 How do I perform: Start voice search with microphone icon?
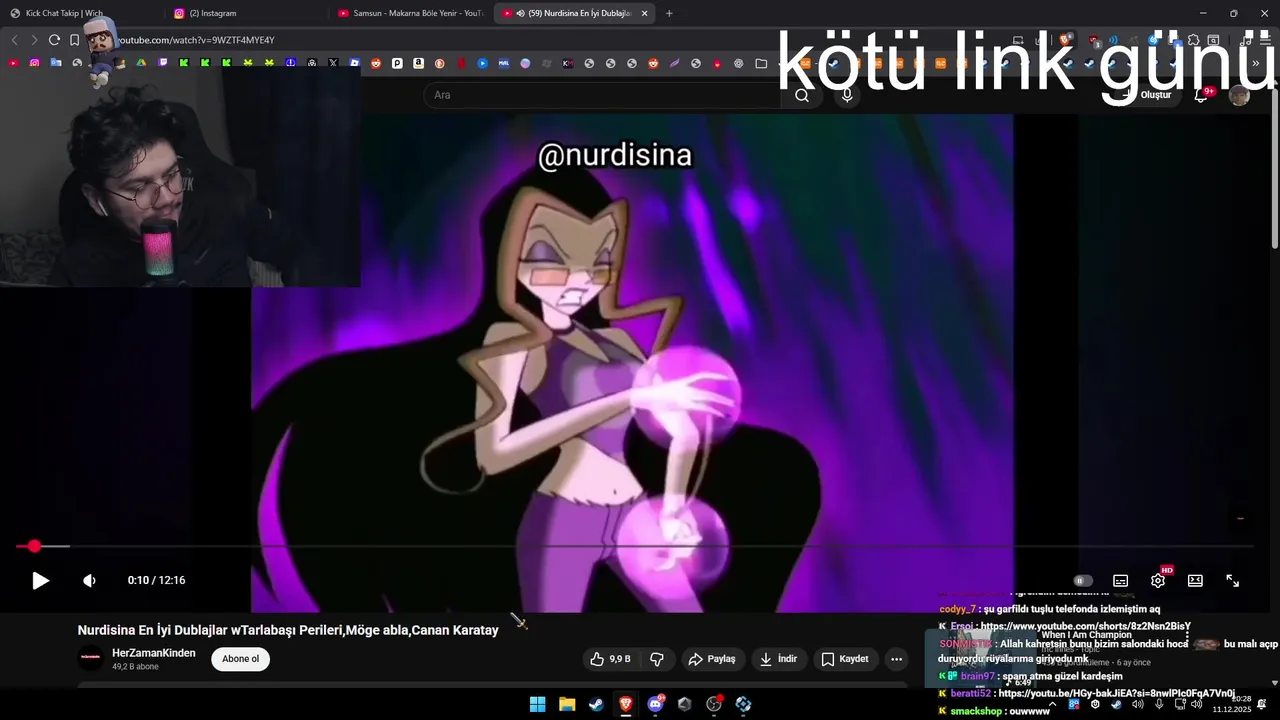[x=847, y=95]
